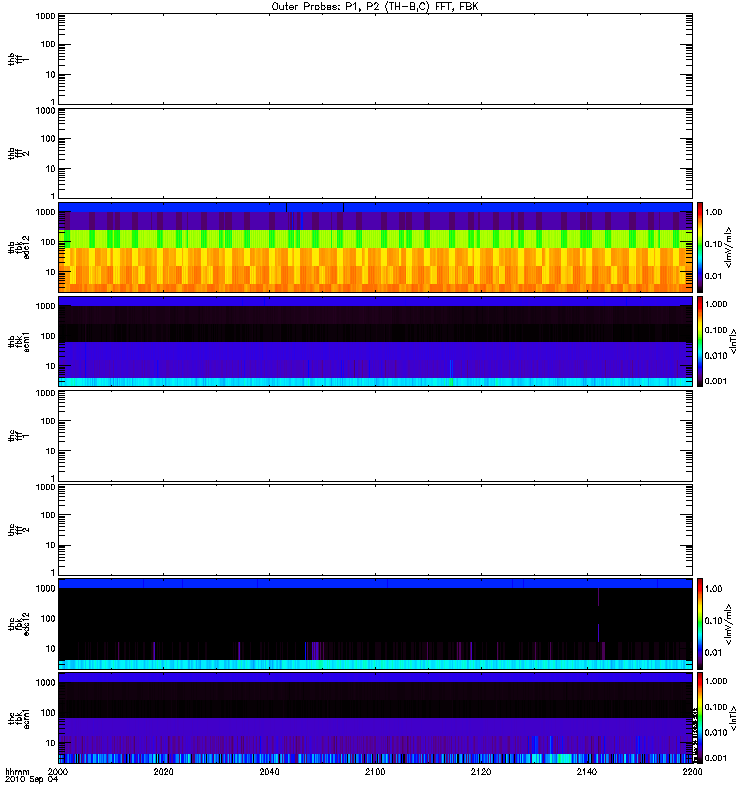Viewport: 750px width, 800px height.
Task: Click the '<|mV/m|>' unit label of thb edc12 color bar
Action: [x=729, y=247]
